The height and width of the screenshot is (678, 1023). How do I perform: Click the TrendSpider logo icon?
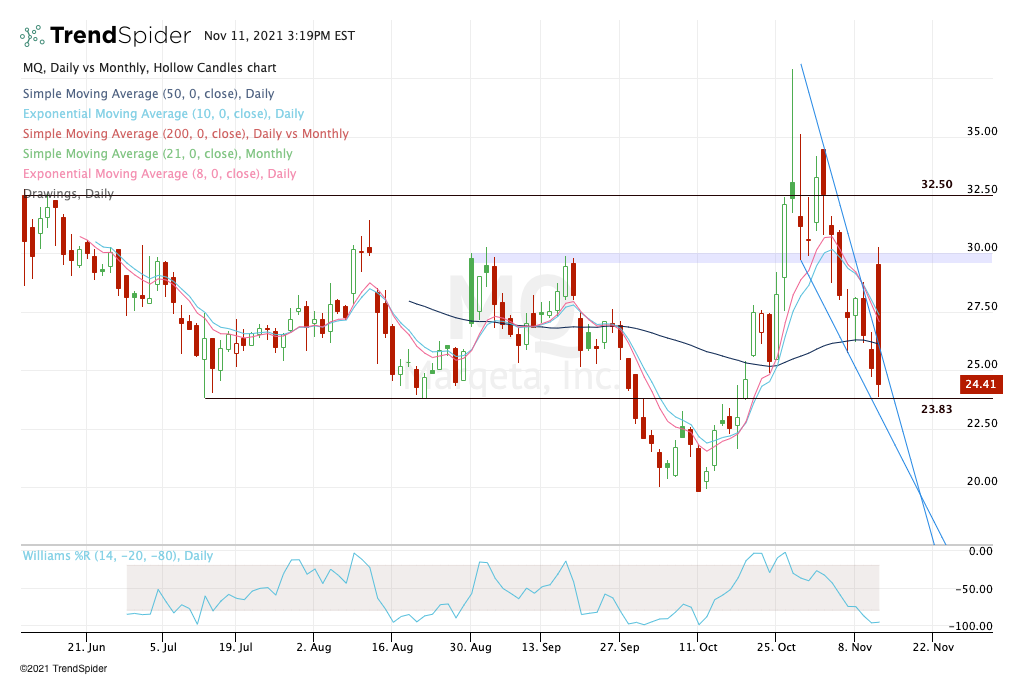click(32, 36)
